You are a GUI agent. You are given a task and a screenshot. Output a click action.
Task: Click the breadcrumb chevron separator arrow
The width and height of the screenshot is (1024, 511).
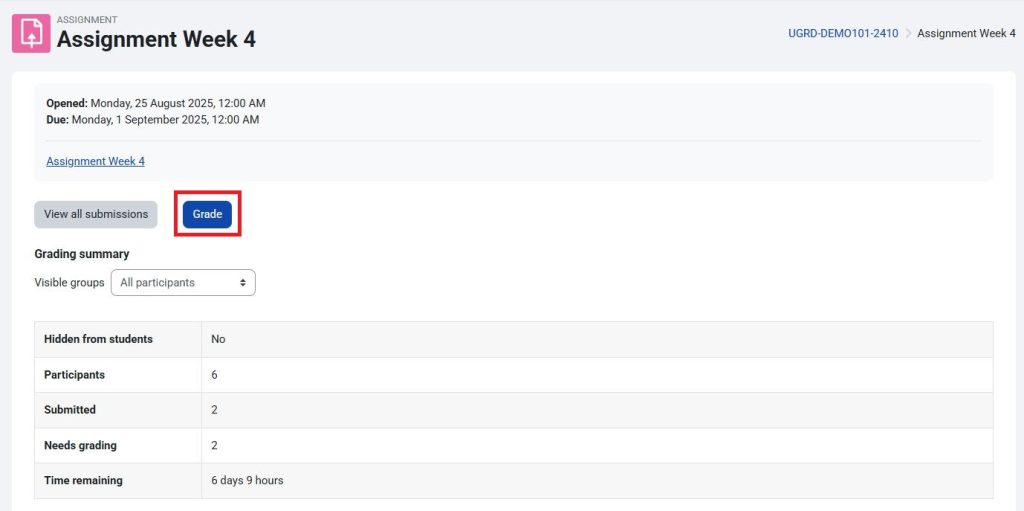point(908,33)
